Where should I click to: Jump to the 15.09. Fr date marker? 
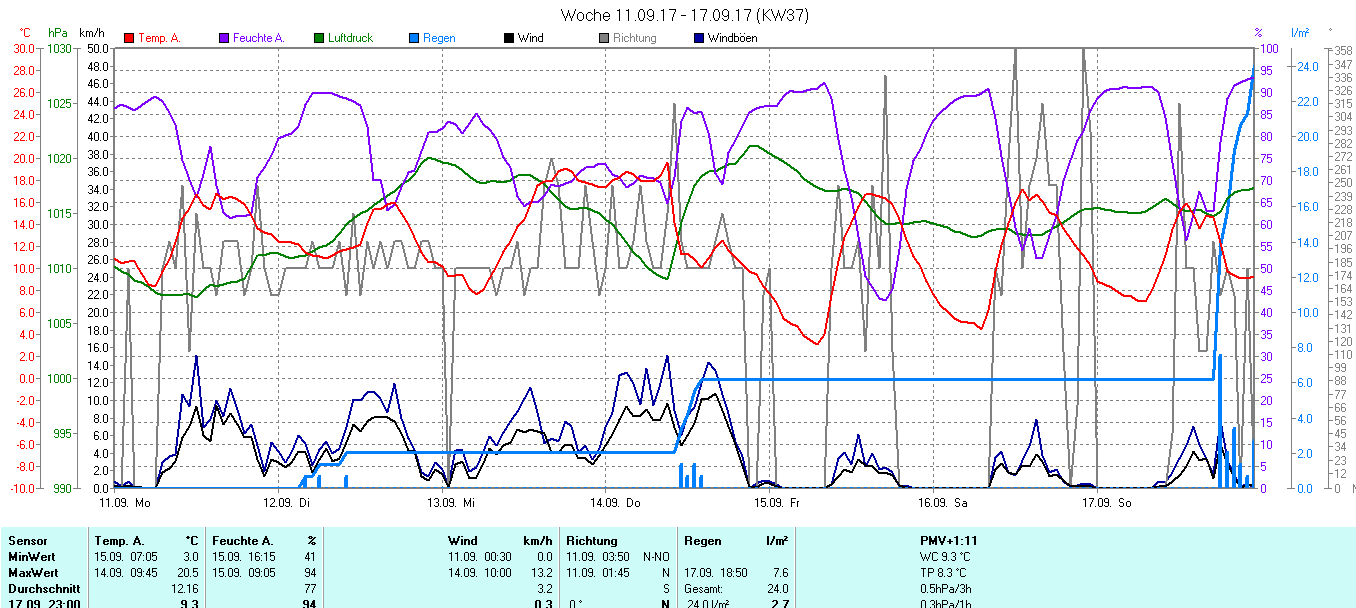[776, 502]
